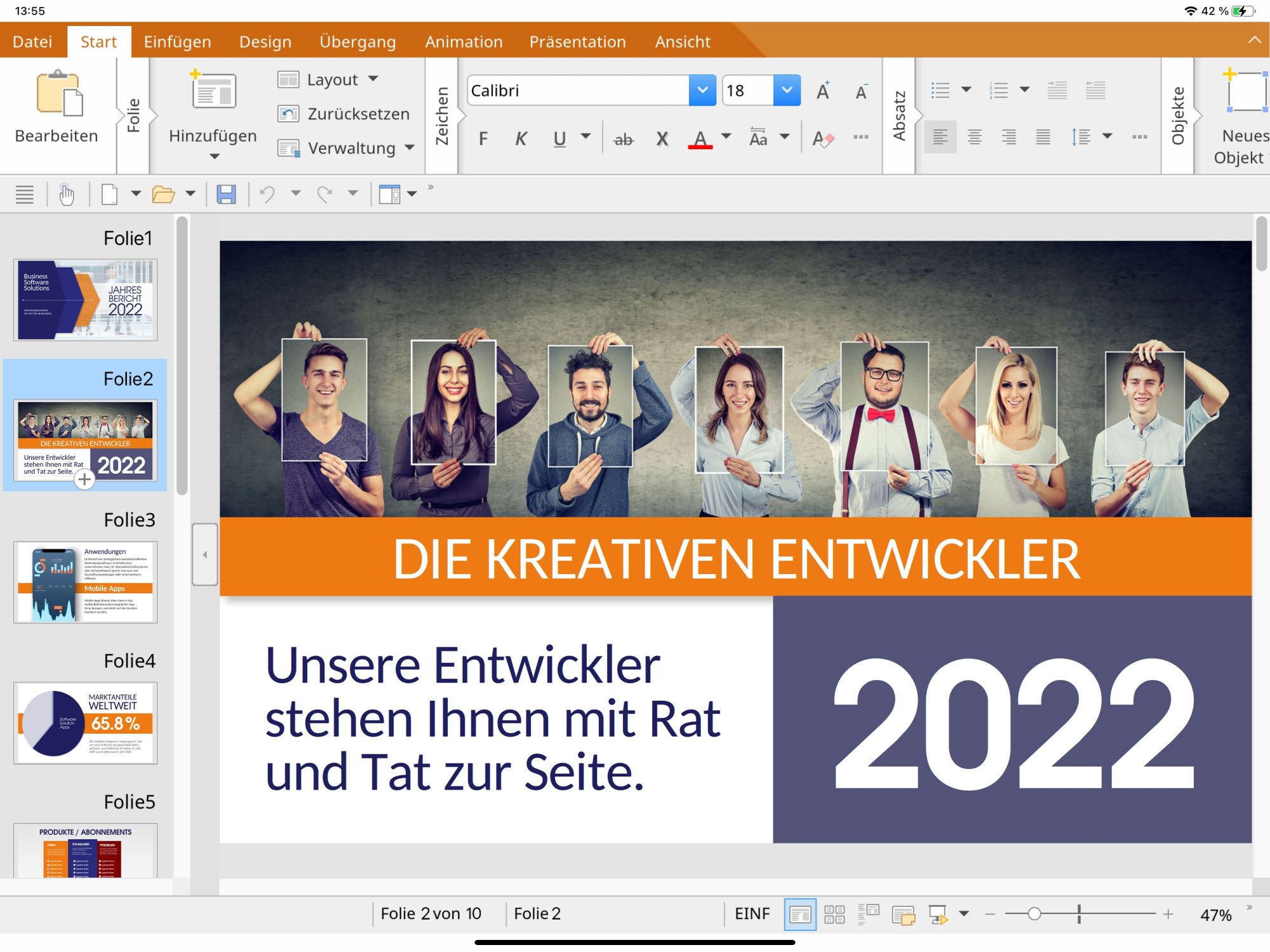Open underline style dropdown arrow

pyautogui.click(x=585, y=136)
